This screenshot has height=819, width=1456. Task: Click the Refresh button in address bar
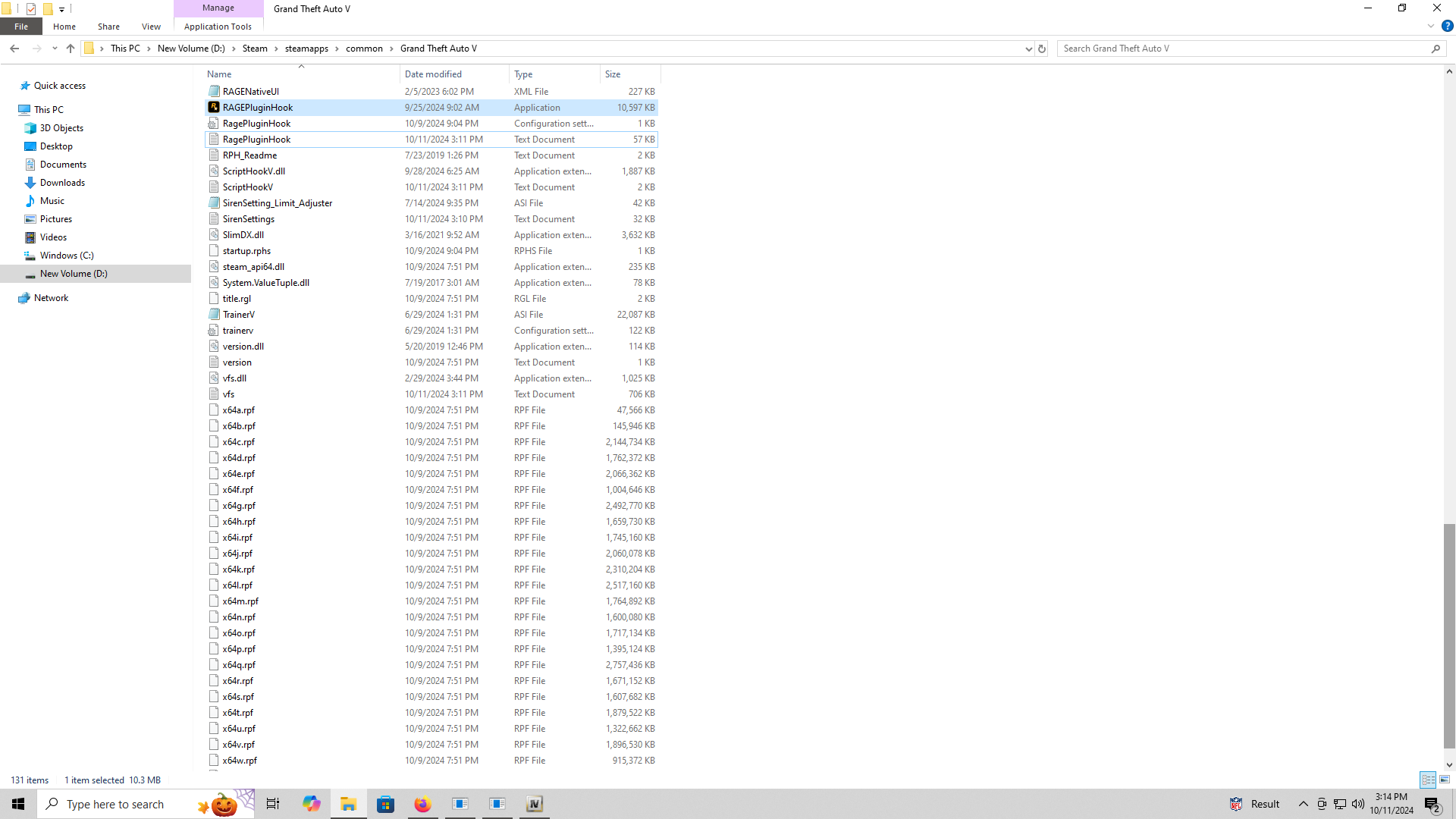(x=1042, y=49)
